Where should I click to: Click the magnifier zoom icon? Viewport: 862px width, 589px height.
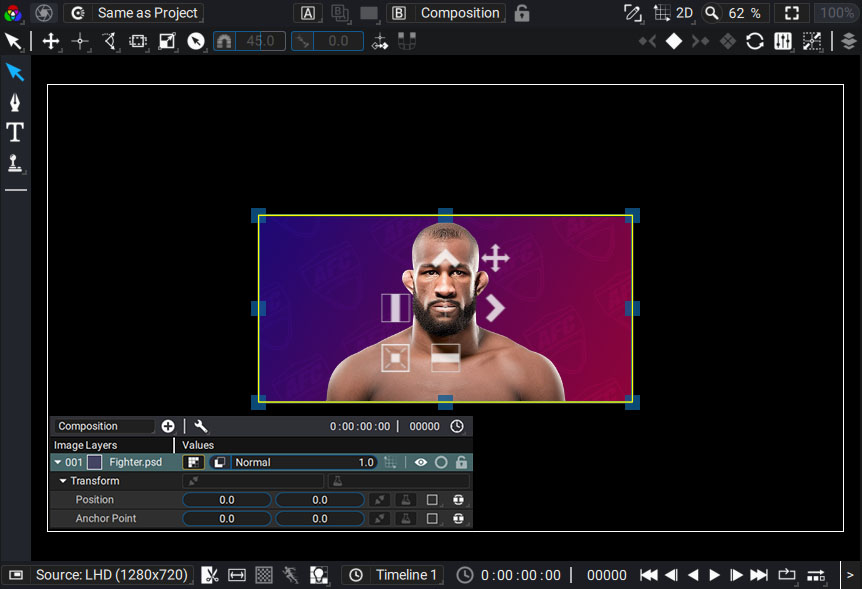pos(712,13)
